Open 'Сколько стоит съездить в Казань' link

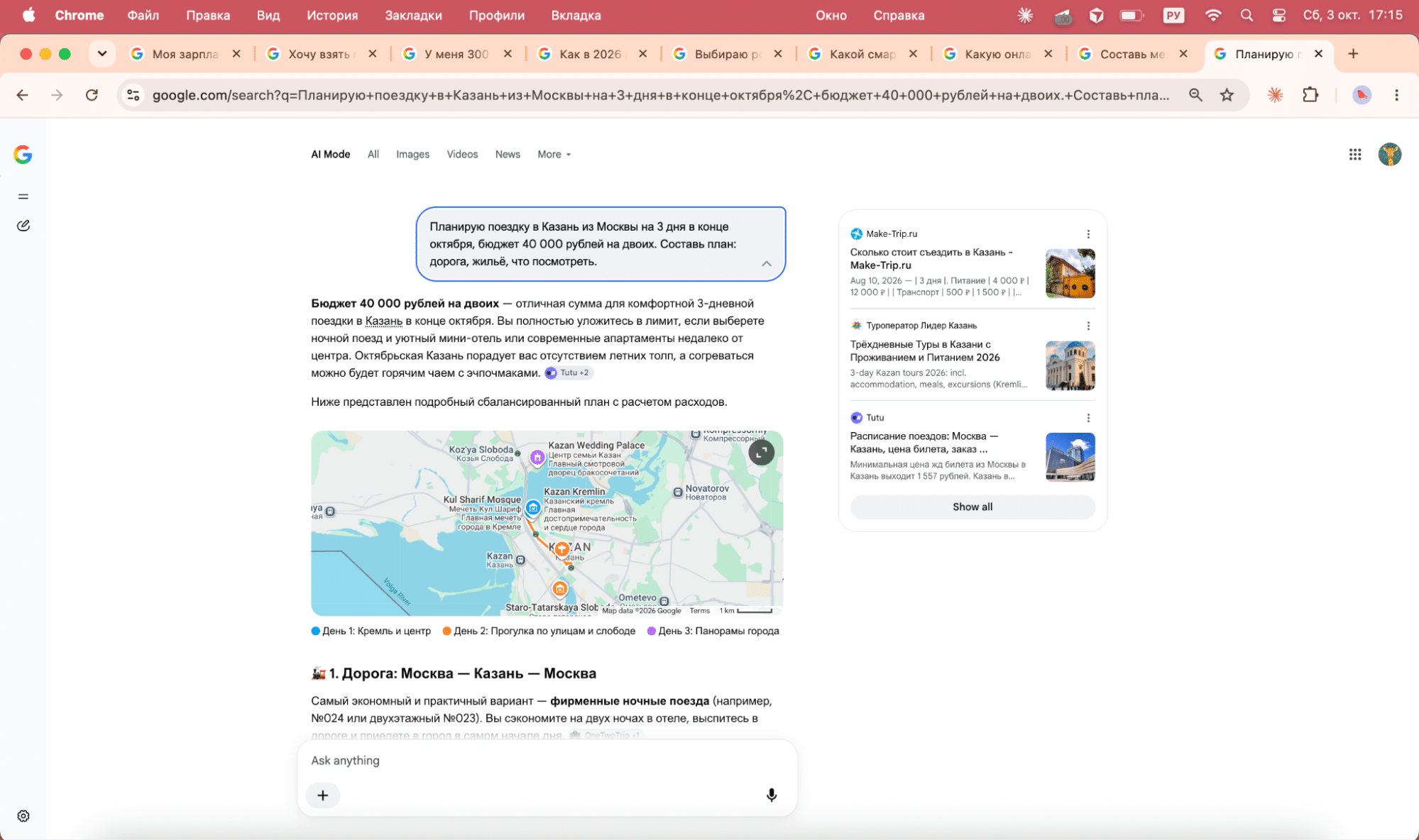[x=931, y=258]
